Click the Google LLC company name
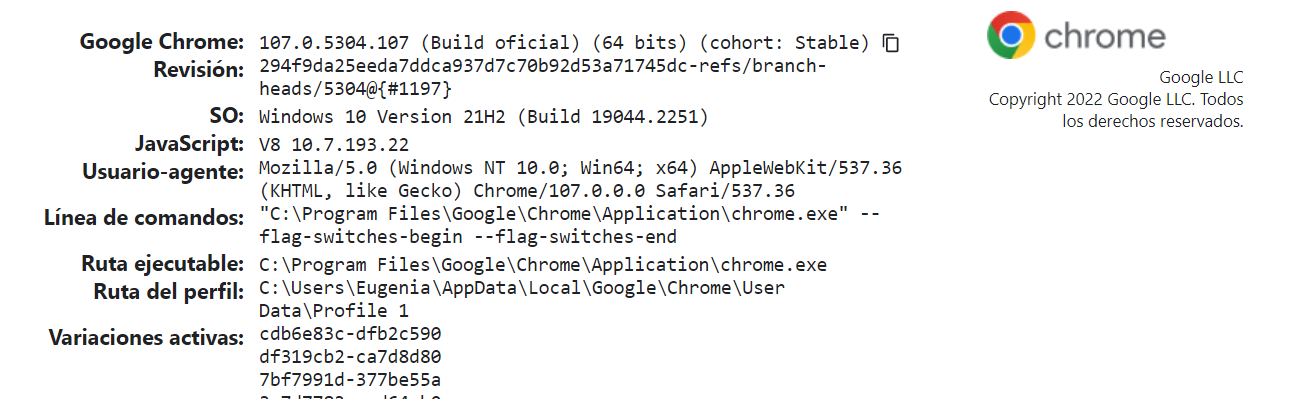1303x399 pixels. 1201,77
